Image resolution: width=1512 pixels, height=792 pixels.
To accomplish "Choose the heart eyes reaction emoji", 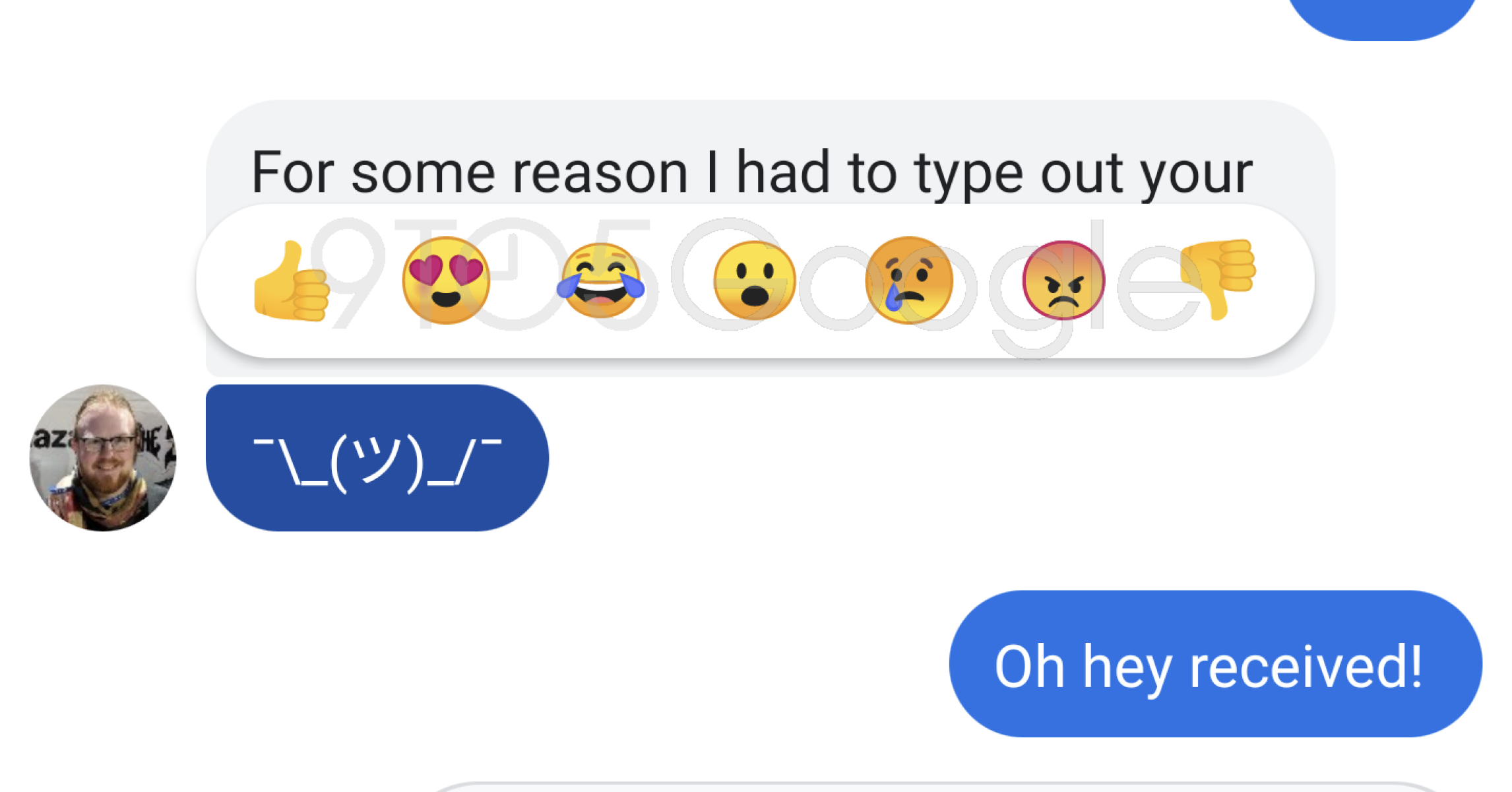I will [x=446, y=280].
